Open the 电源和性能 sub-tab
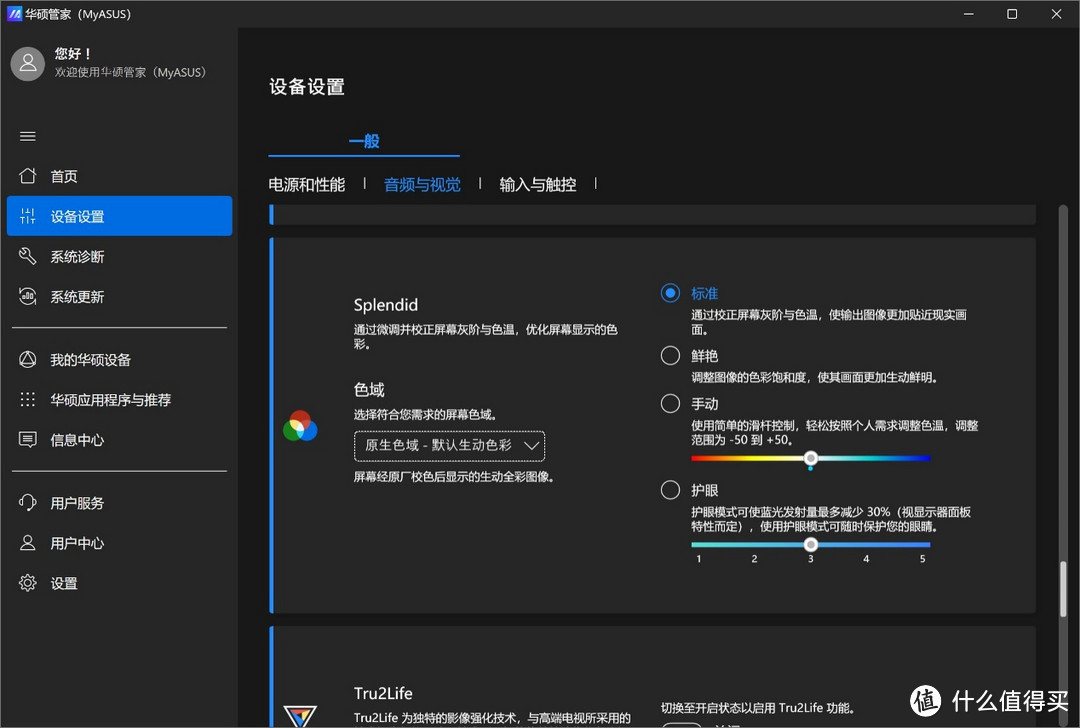This screenshot has width=1080, height=728. (x=307, y=185)
